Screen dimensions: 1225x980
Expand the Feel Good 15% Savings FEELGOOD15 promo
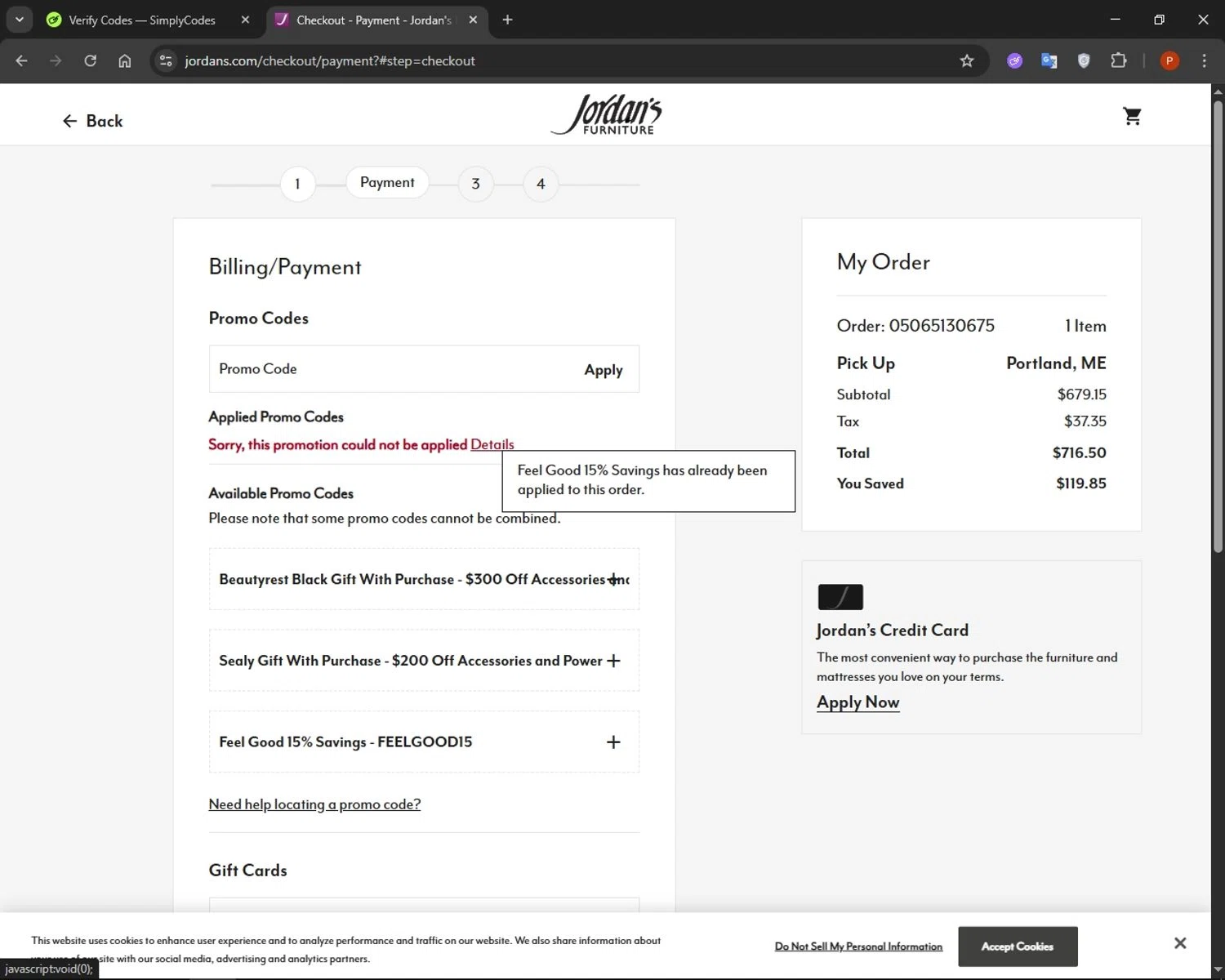point(424,742)
